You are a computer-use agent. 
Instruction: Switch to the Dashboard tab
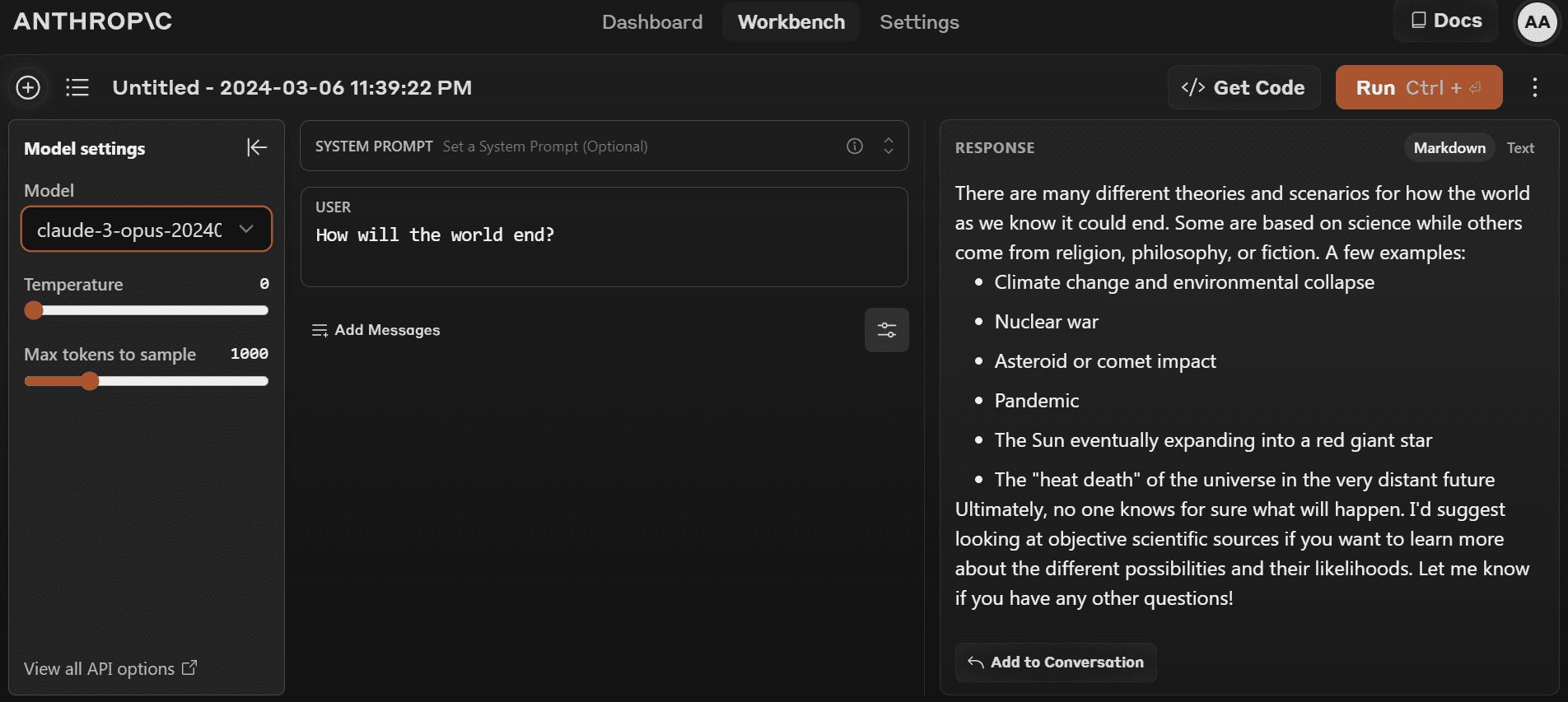click(652, 22)
